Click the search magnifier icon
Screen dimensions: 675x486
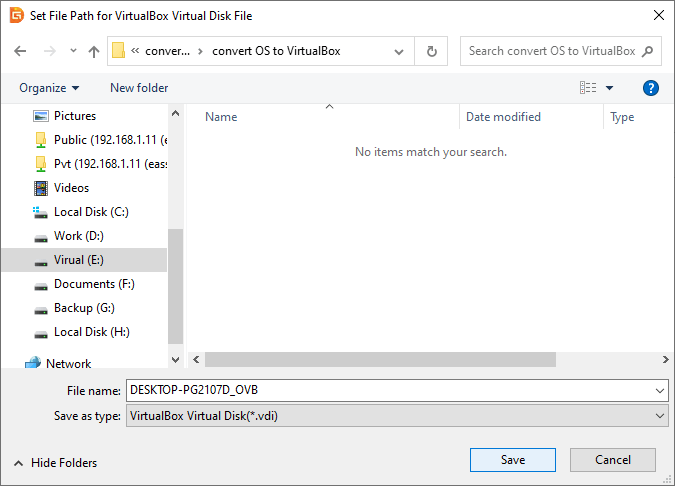647,51
